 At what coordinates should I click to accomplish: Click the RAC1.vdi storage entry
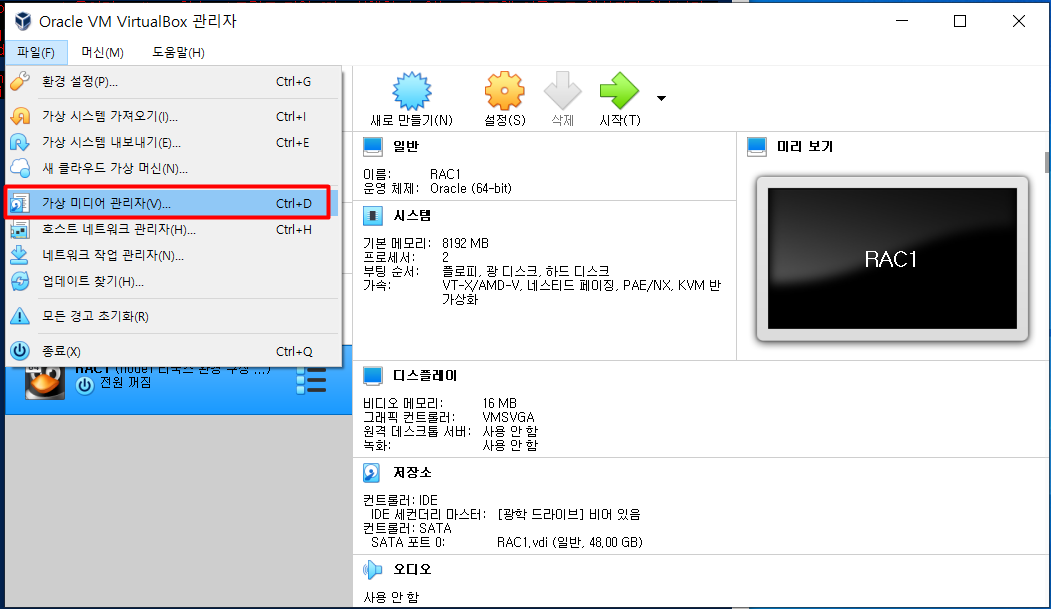coord(570,543)
